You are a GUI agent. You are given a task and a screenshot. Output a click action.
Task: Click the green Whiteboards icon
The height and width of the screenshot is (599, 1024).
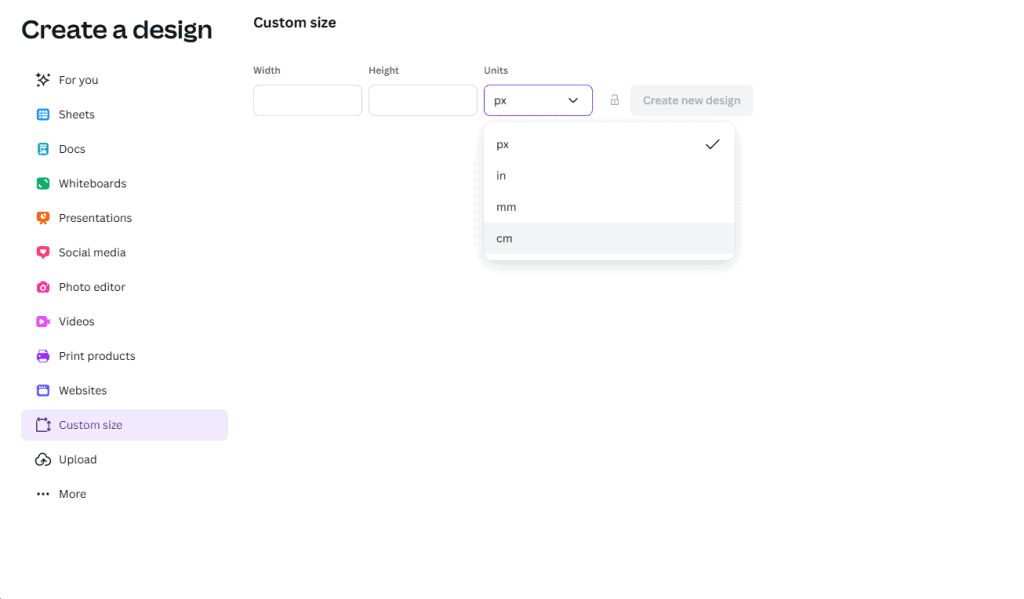point(43,184)
